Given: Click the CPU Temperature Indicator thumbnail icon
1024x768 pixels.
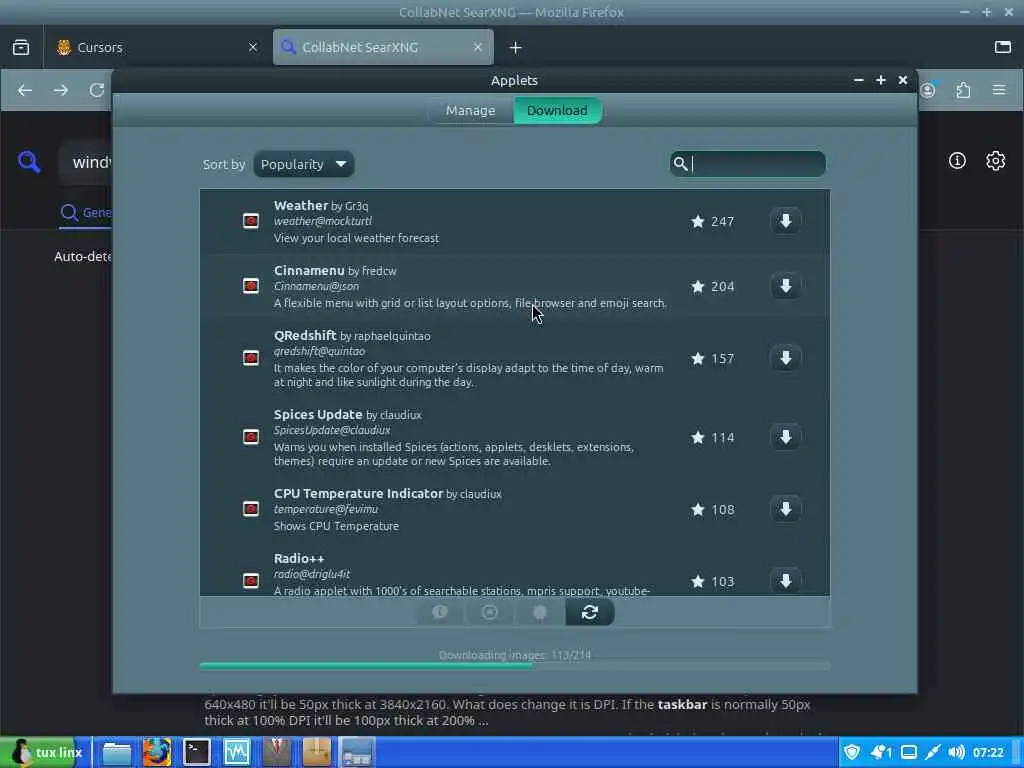Looking at the screenshot, I should [x=251, y=509].
